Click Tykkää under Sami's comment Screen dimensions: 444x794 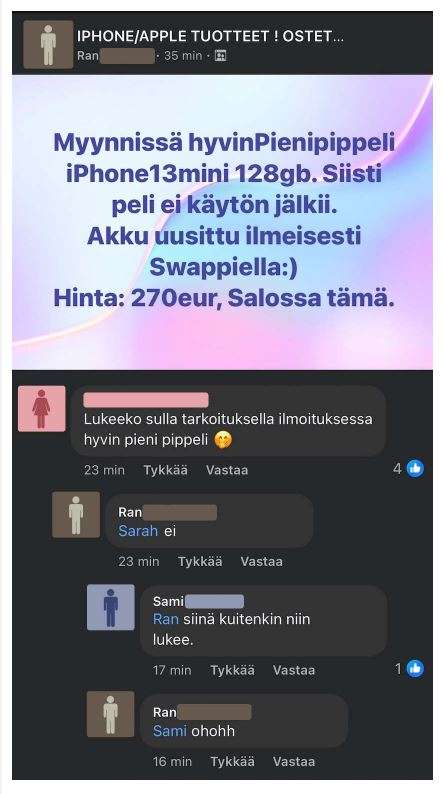pos(232,670)
